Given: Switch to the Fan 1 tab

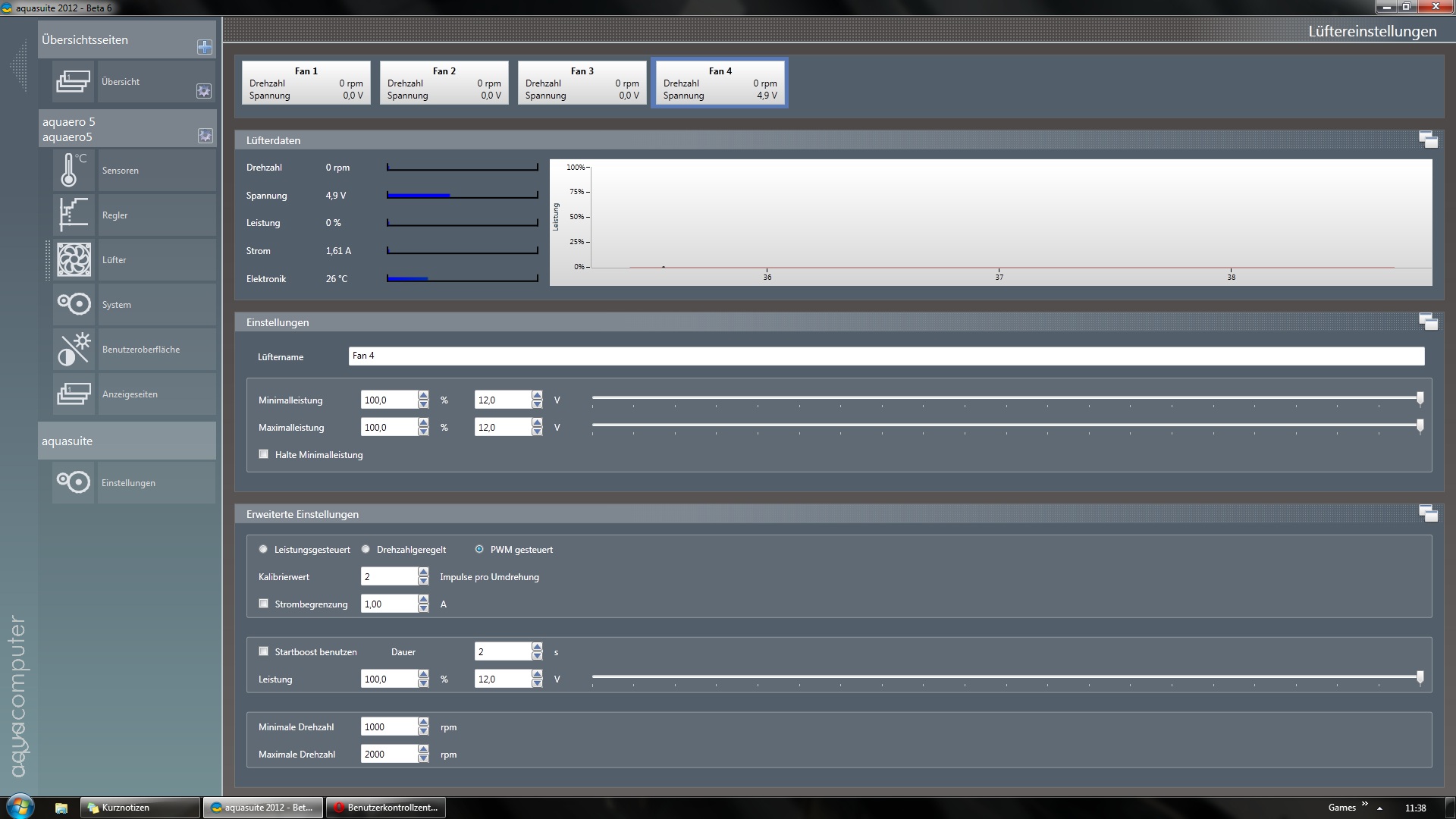Looking at the screenshot, I should pos(306,83).
